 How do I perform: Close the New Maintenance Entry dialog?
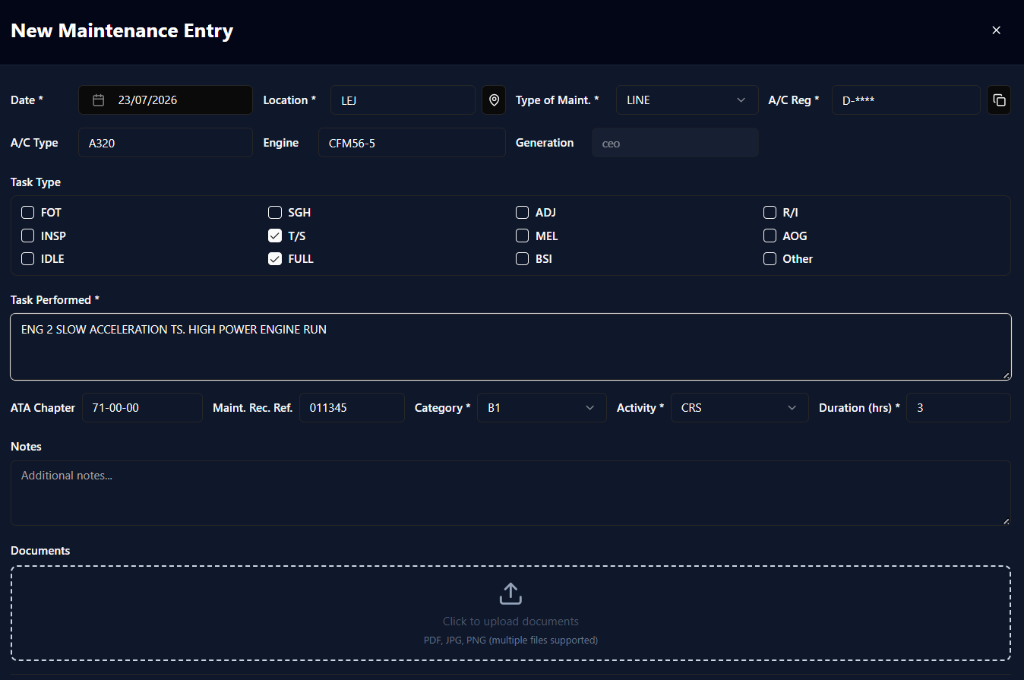[996, 30]
